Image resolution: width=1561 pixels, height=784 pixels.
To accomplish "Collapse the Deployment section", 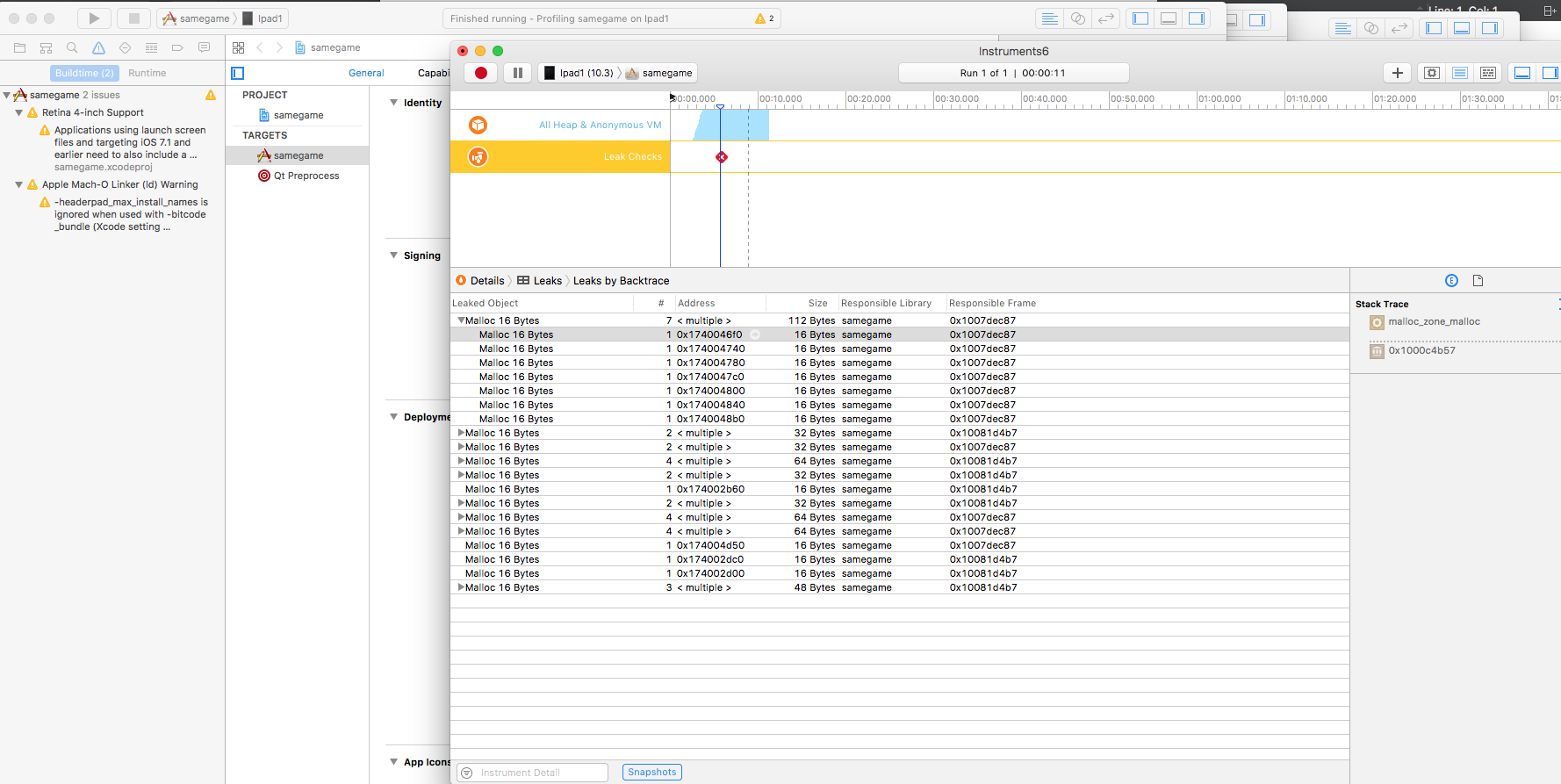I will [394, 417].
